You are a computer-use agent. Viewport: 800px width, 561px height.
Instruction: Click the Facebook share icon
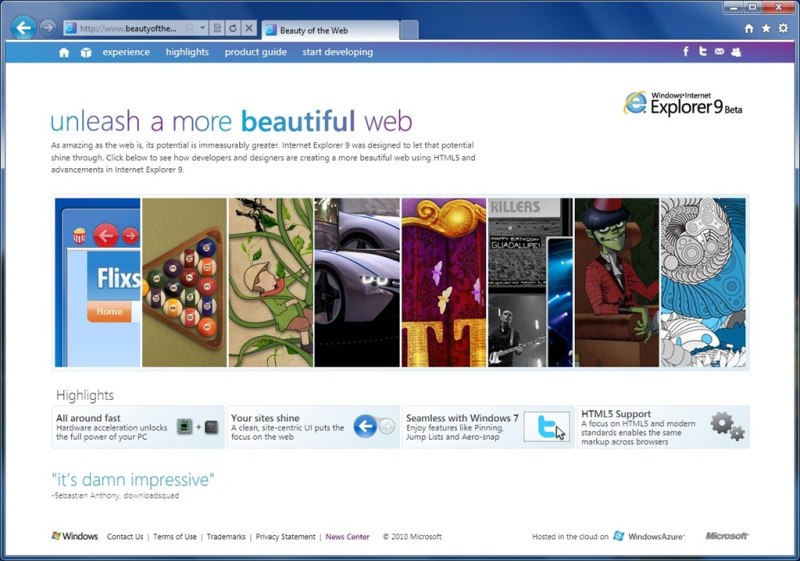686,52
